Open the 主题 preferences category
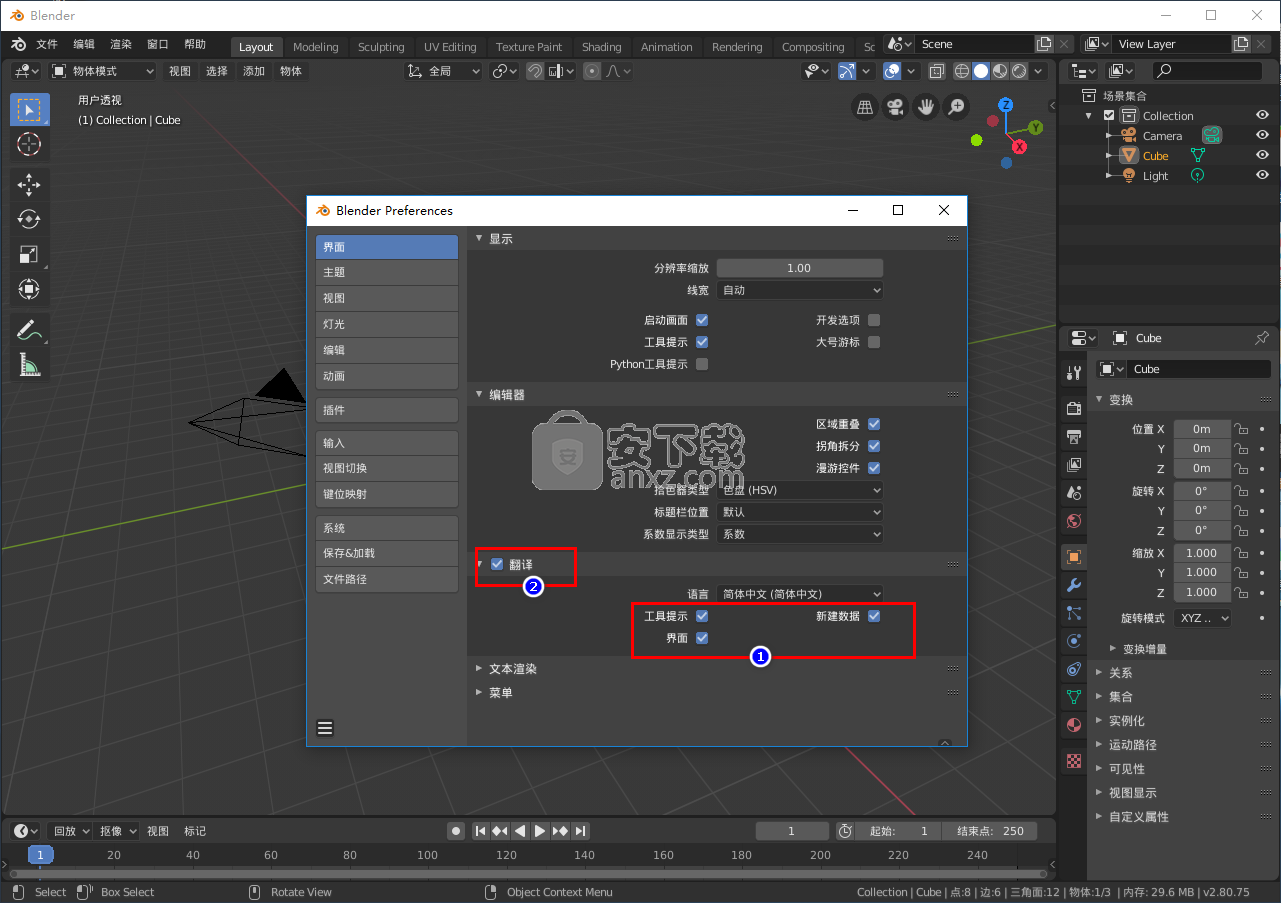This screenshot has width=1281, height=903. coord(387,272)
